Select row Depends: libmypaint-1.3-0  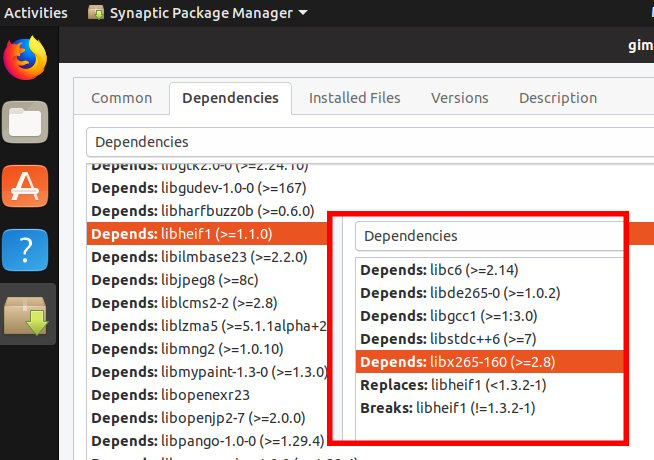coord(207,372)
